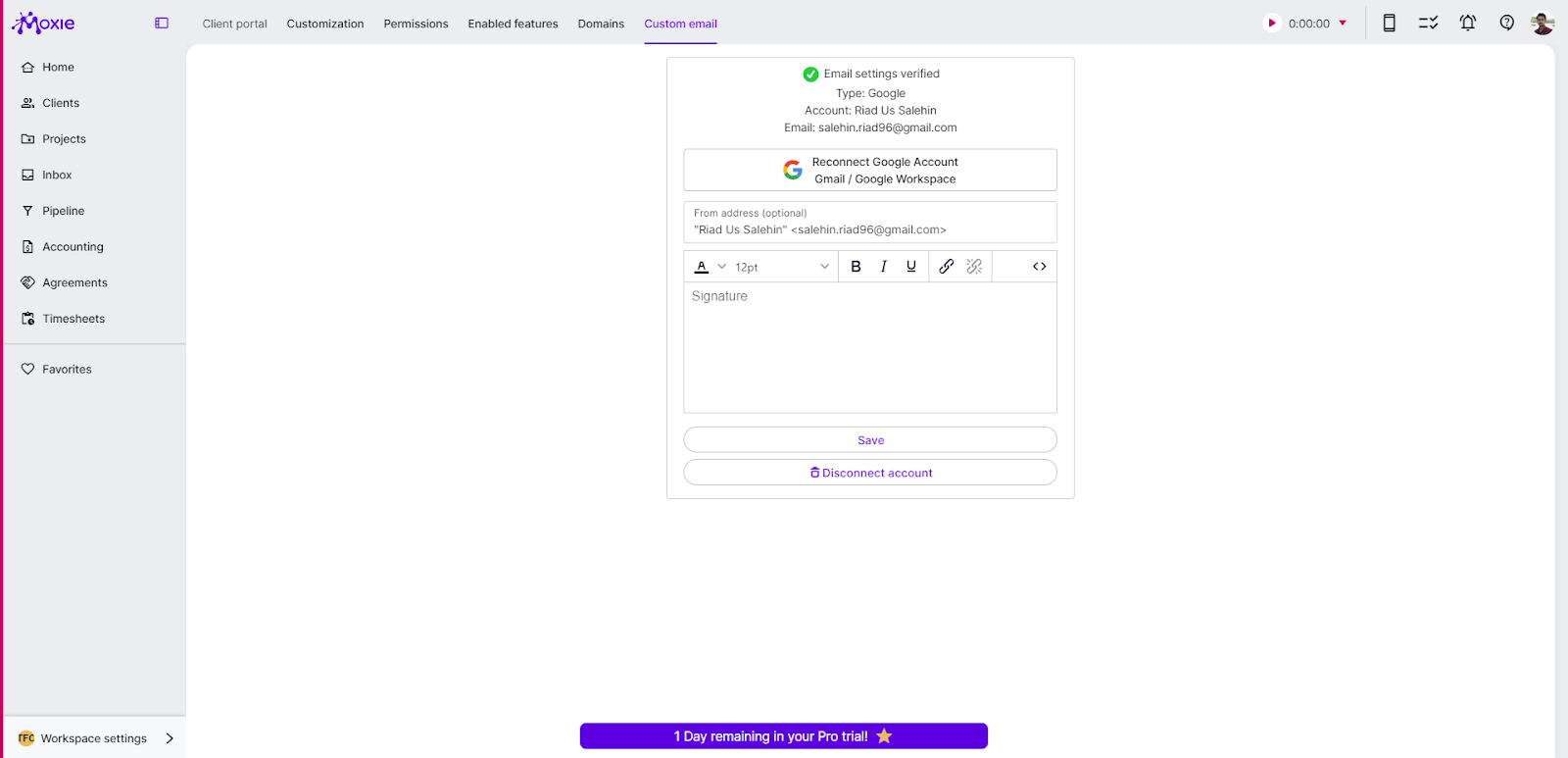Viewport: 1568px width, 758px height.
Task: Open the help question mark icon
Action: 1506,24
